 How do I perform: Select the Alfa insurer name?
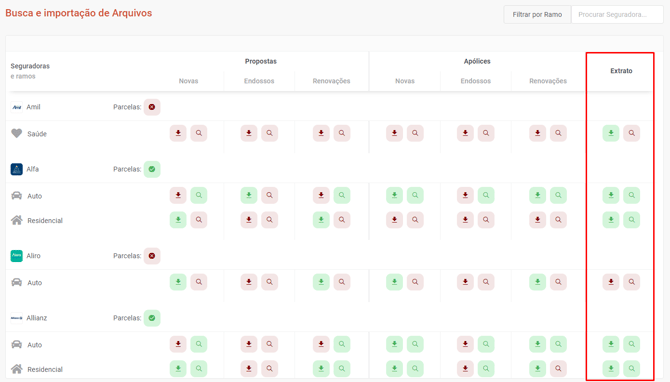[x=32, y=169]
